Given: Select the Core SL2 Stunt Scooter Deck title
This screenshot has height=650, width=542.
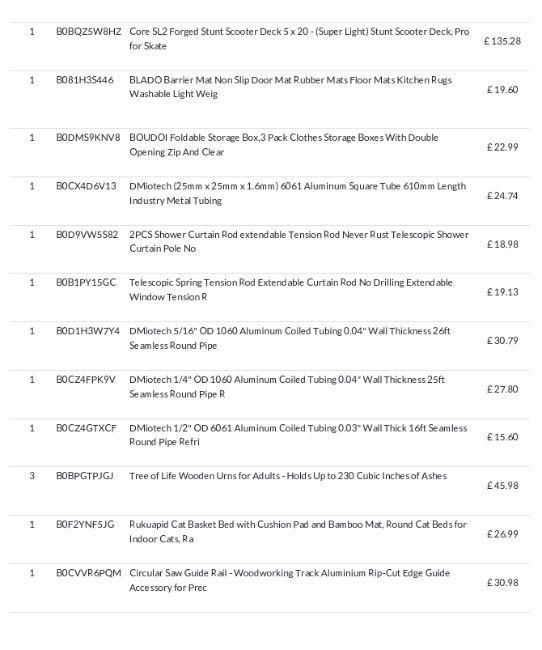Looking at the screenshot, I should coord(299,39).
